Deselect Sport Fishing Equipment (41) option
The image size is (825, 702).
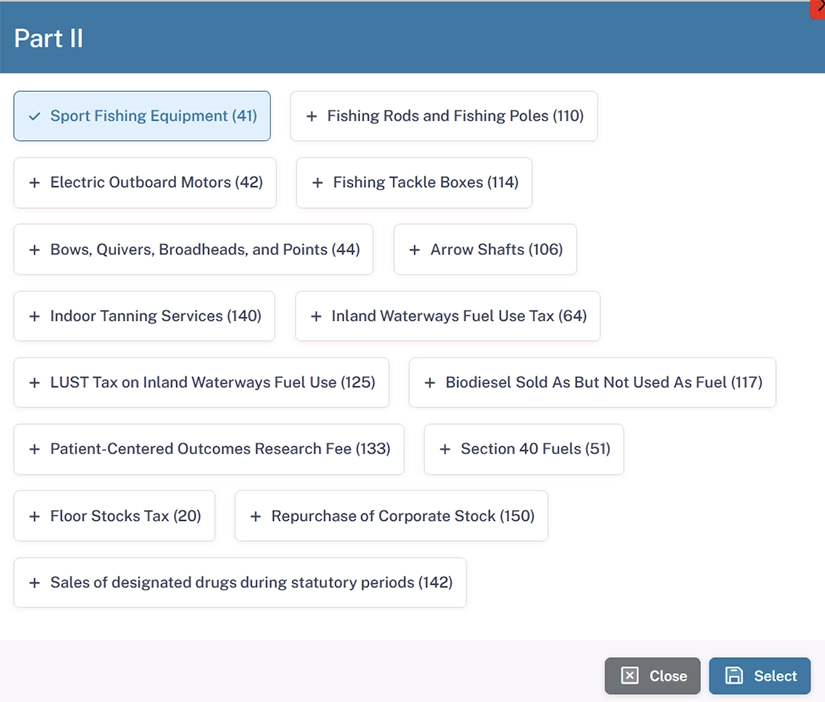(142, 116)
